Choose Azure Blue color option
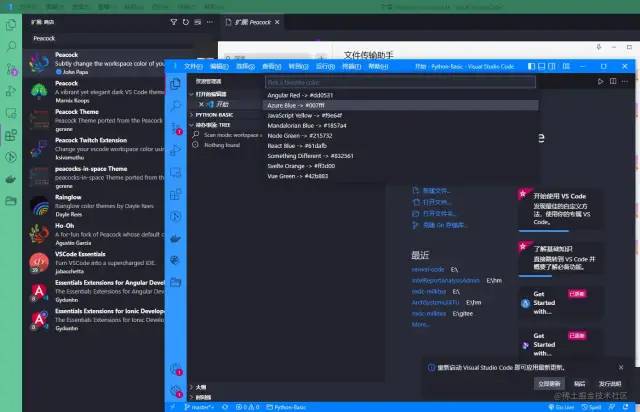Screen dimensions: 640x412 [401, 105]
